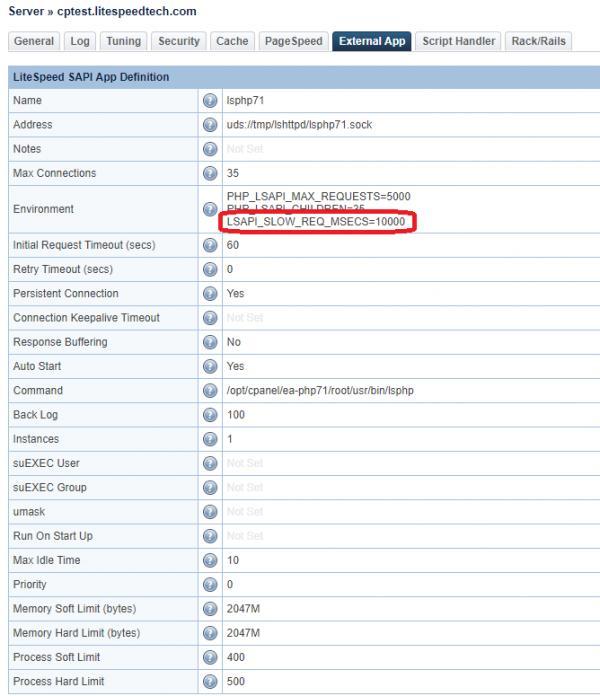Open the Log tab

coord(79,41)
